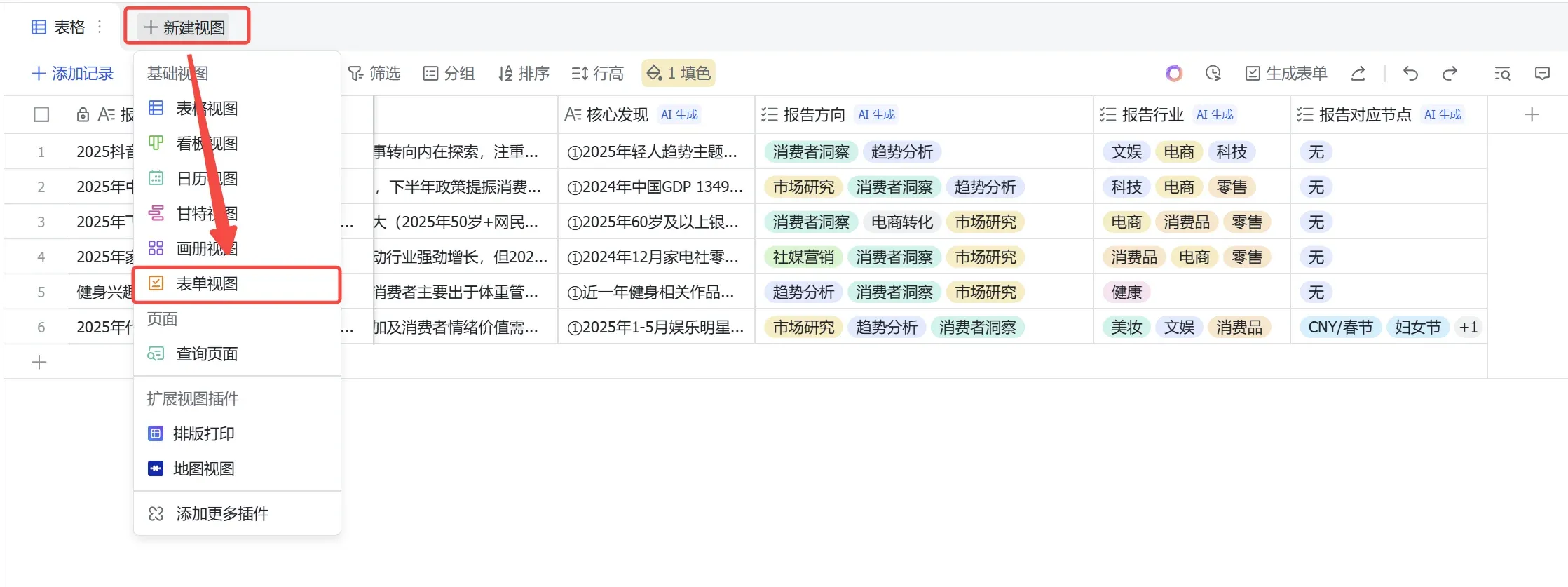Click the AI 生成 badge on 报告方向
1568x587 pixels.
point(876,114)
